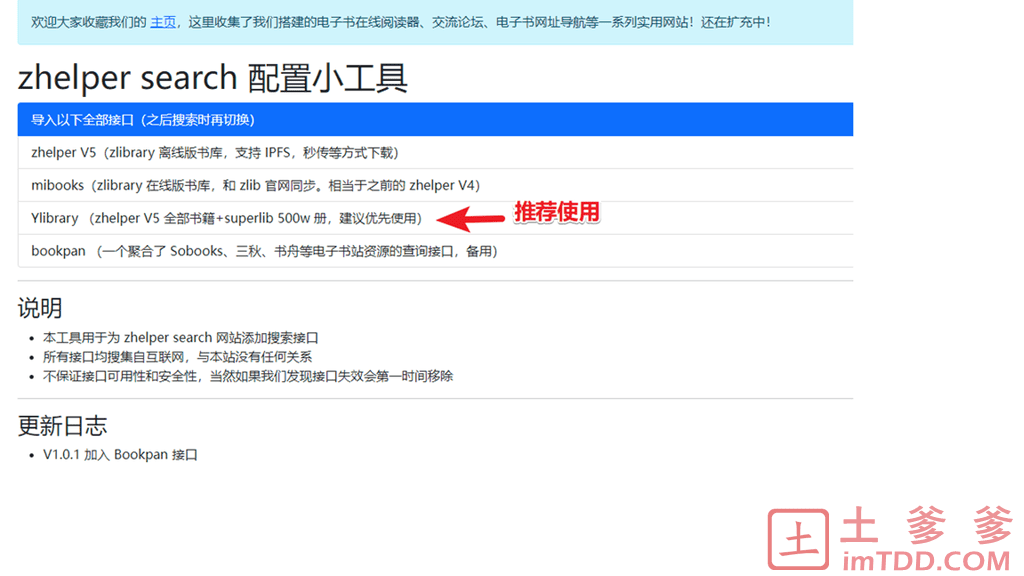The height and width of the screenshot is (576, 1024).
Task: Select the zhelper V5 interface entry
Action: pyautogui.click(x=435, y=153)
